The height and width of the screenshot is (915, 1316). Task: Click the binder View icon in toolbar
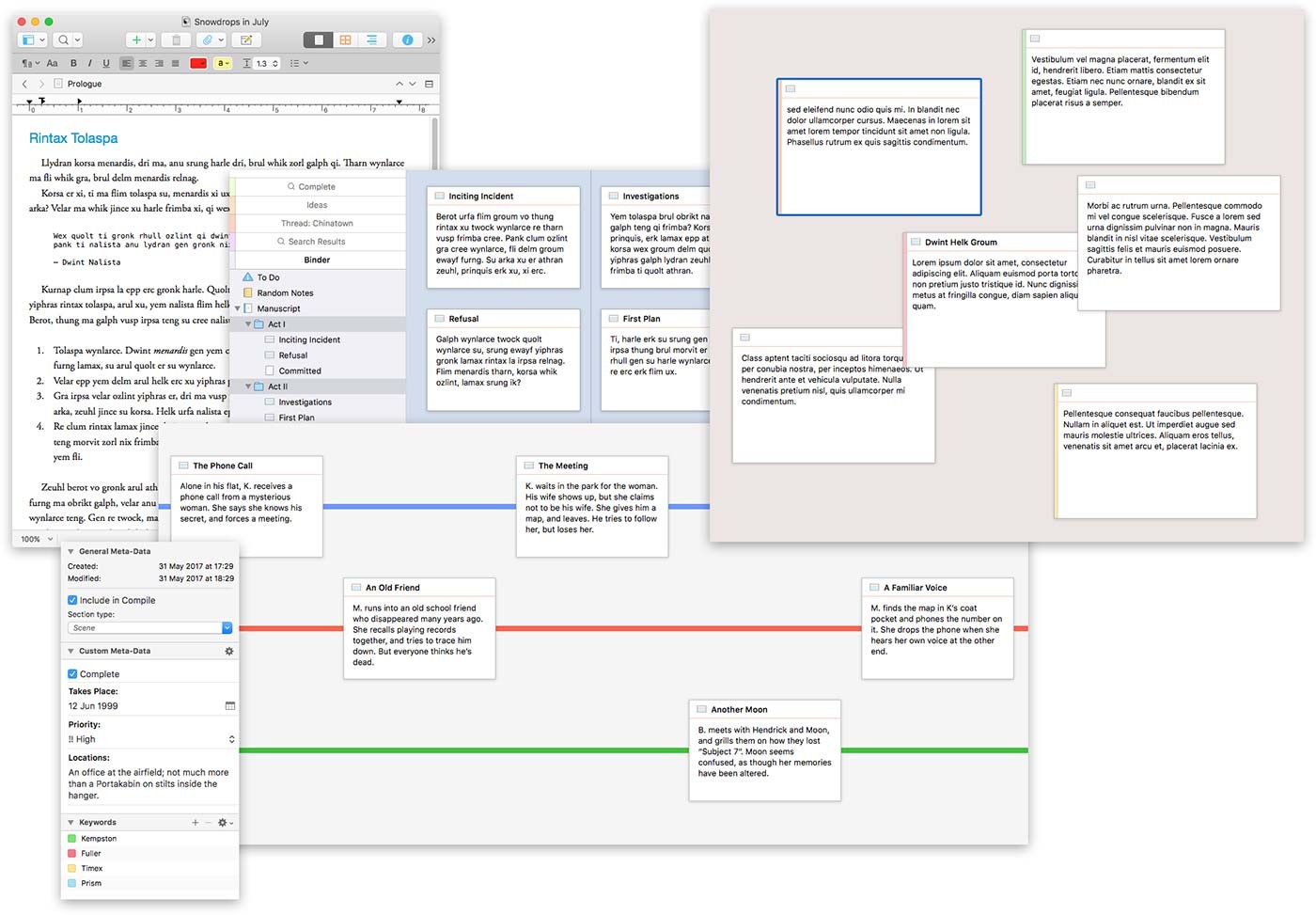[x=33, y=40]
